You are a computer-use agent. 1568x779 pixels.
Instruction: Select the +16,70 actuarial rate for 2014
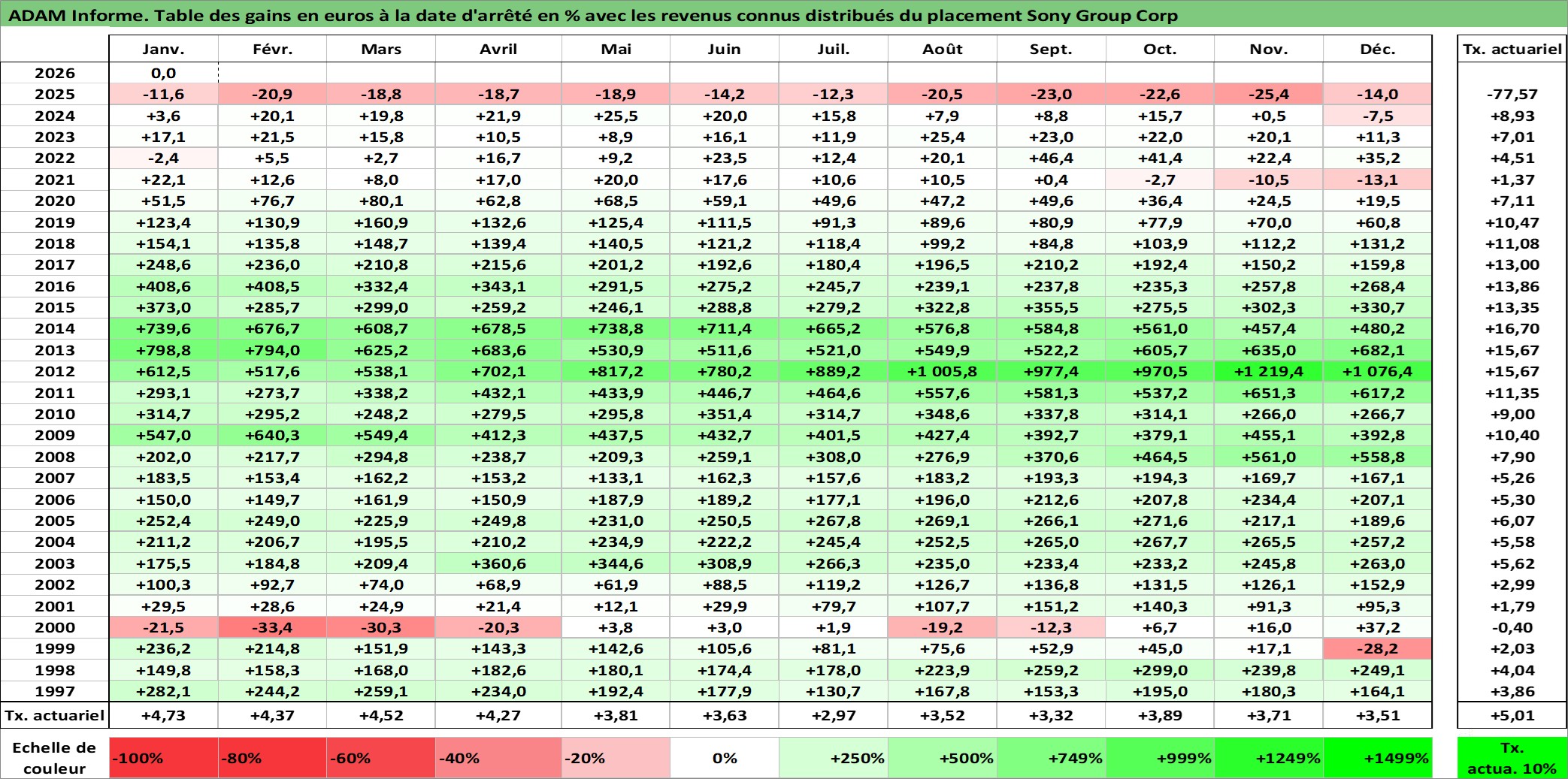tap(1512, 328)
